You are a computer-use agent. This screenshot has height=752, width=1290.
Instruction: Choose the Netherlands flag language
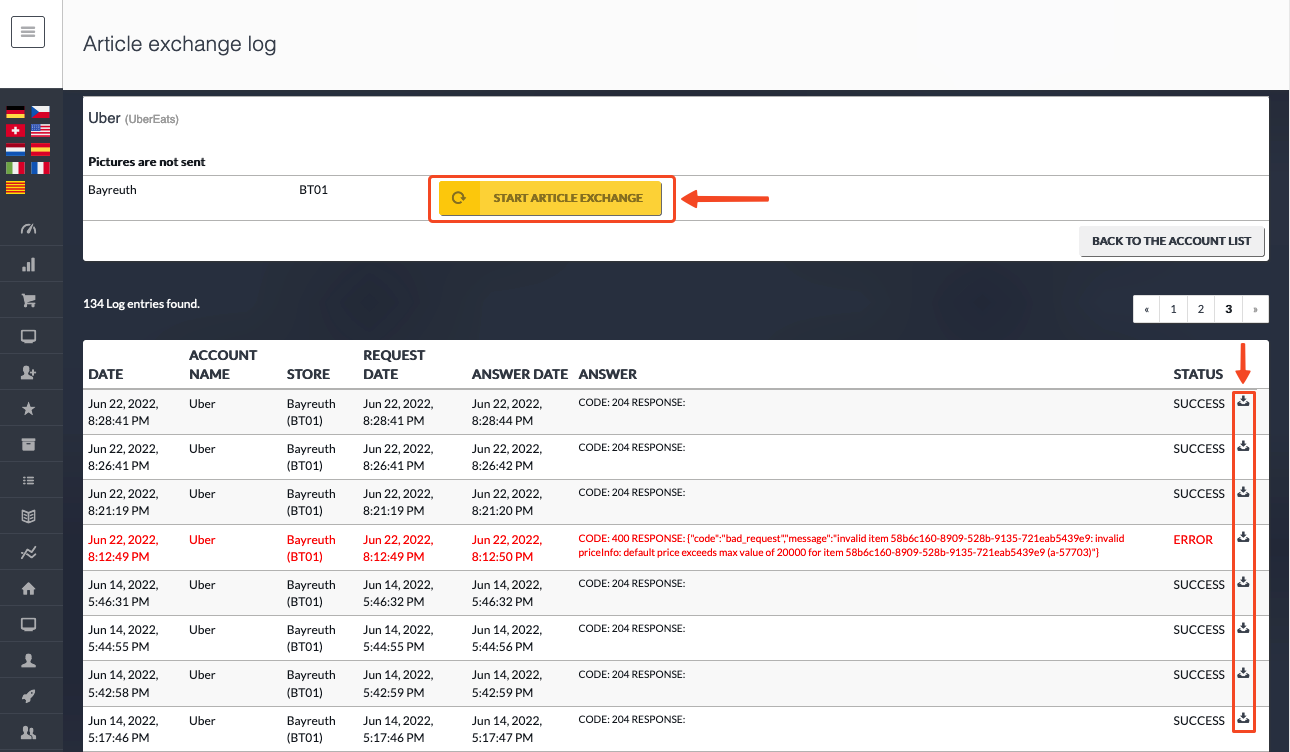coord(15,149)
